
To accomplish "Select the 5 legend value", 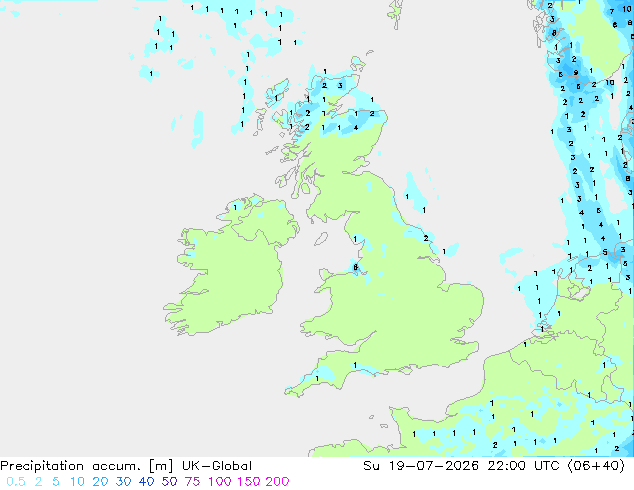I will tap(56, 482).
